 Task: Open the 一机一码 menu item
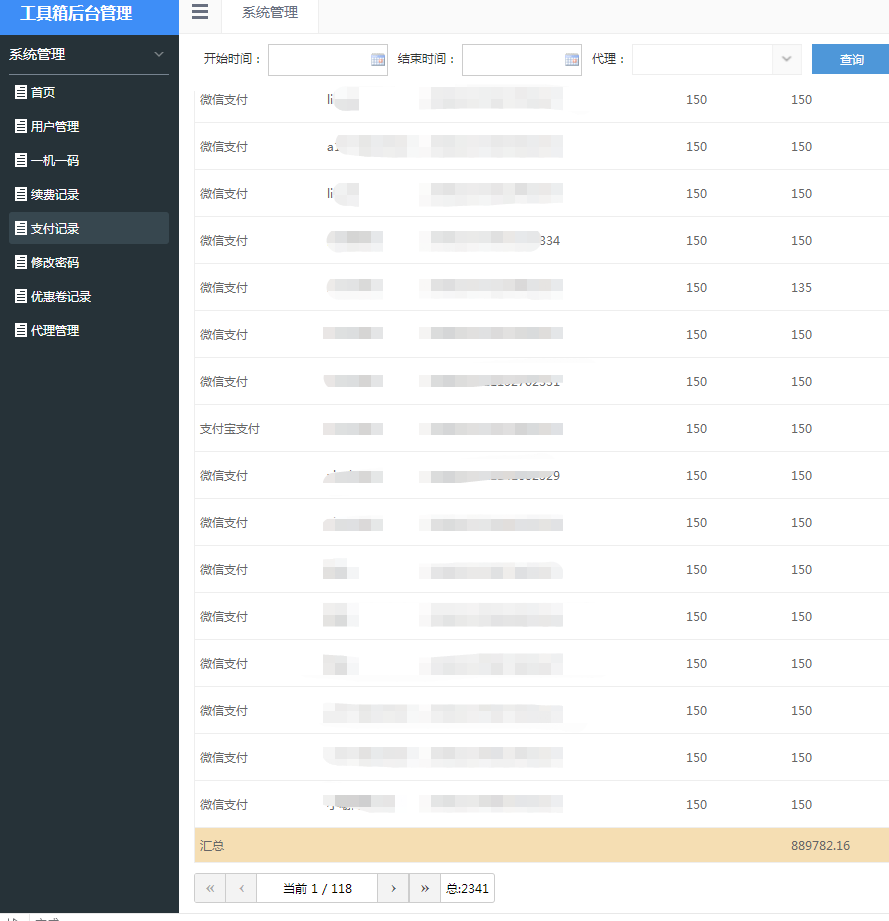[x=89, y=160]
